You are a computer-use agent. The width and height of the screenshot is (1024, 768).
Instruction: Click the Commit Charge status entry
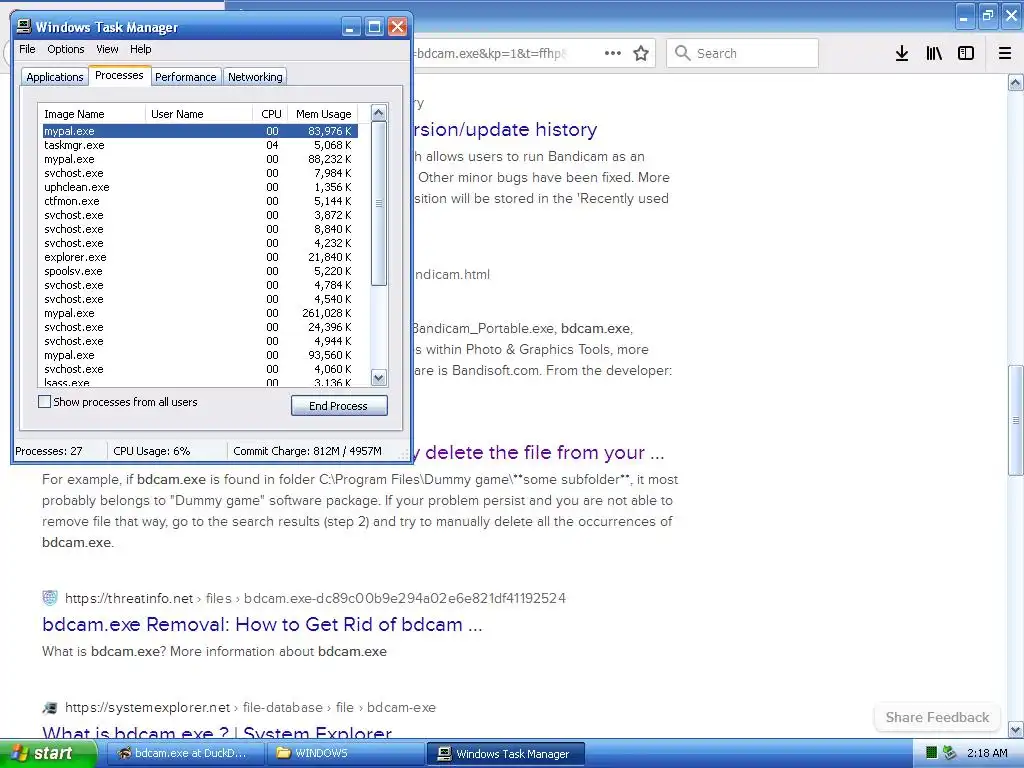pyautogui.click(x=308, y=451)
